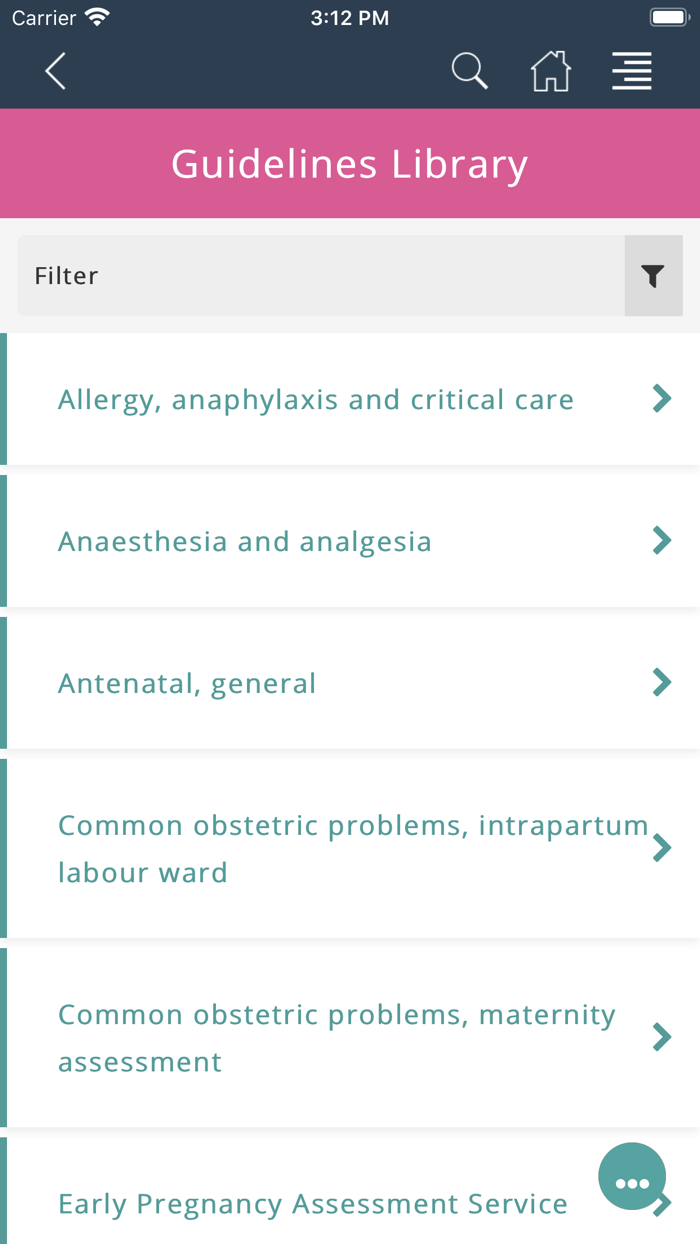Open Allergy, anaphylaxis and critical care guidelines

tap(315, 398)
